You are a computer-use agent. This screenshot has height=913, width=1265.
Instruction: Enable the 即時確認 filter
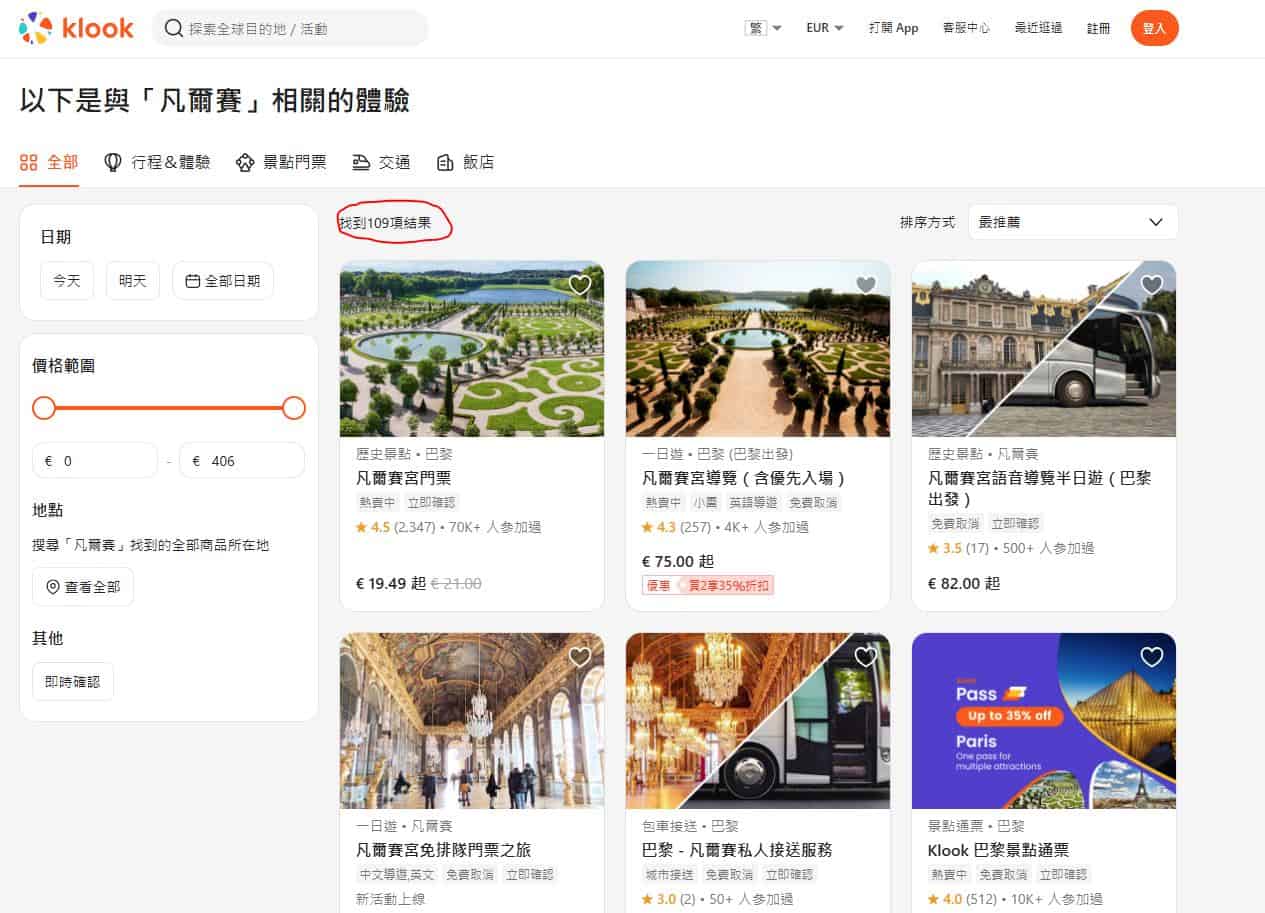73,681
